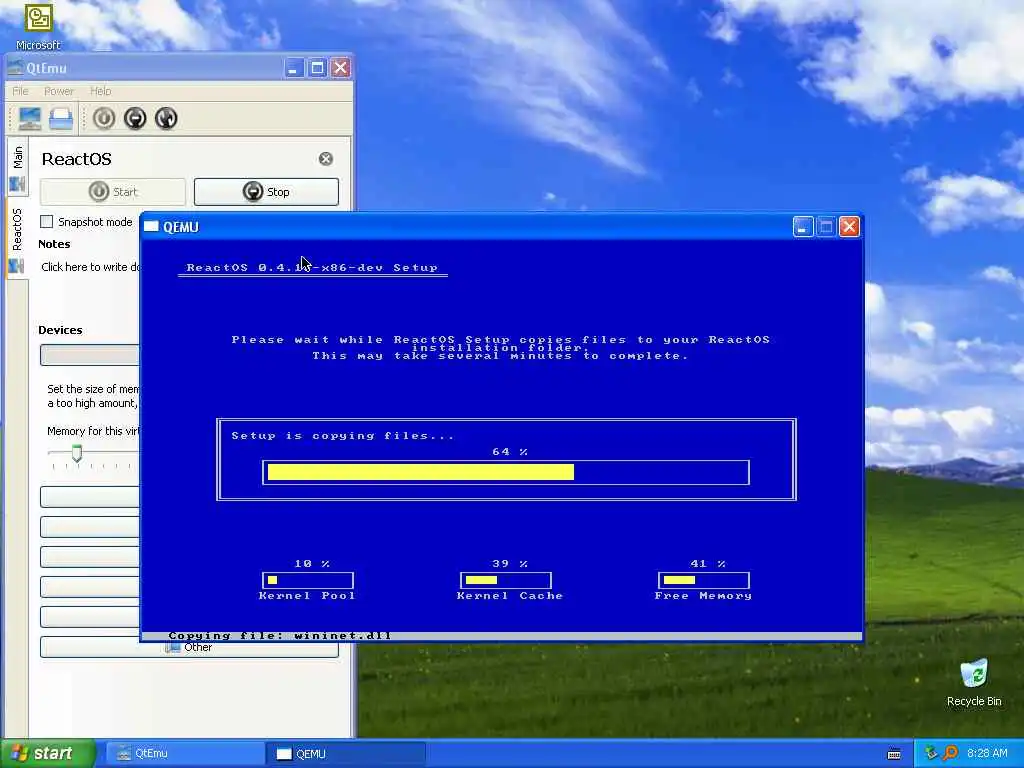Click the QtEmu title bar app icon
1024x768 pixels.
click(x=15, y=67)
